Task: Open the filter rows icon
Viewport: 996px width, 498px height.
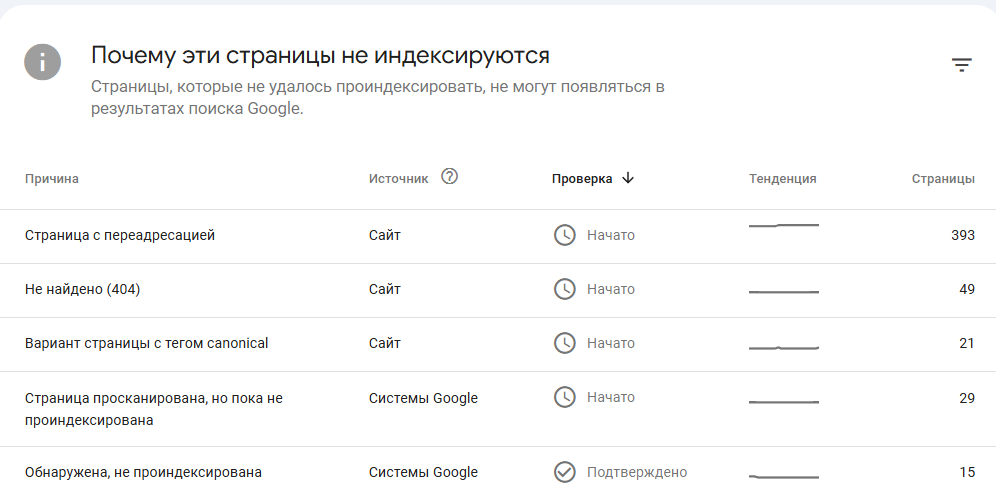Action: coord(961,65)
